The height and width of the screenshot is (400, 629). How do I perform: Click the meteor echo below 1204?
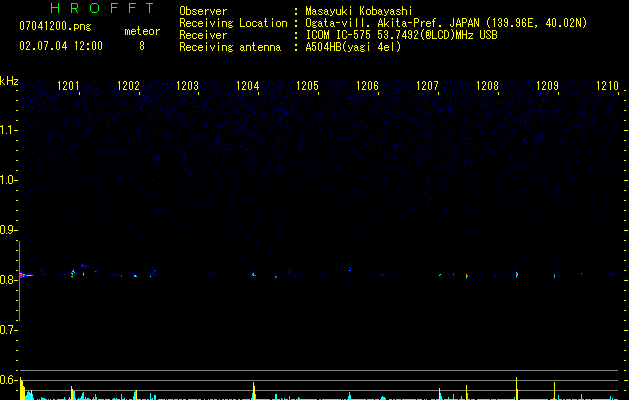[x=254, y=274]
